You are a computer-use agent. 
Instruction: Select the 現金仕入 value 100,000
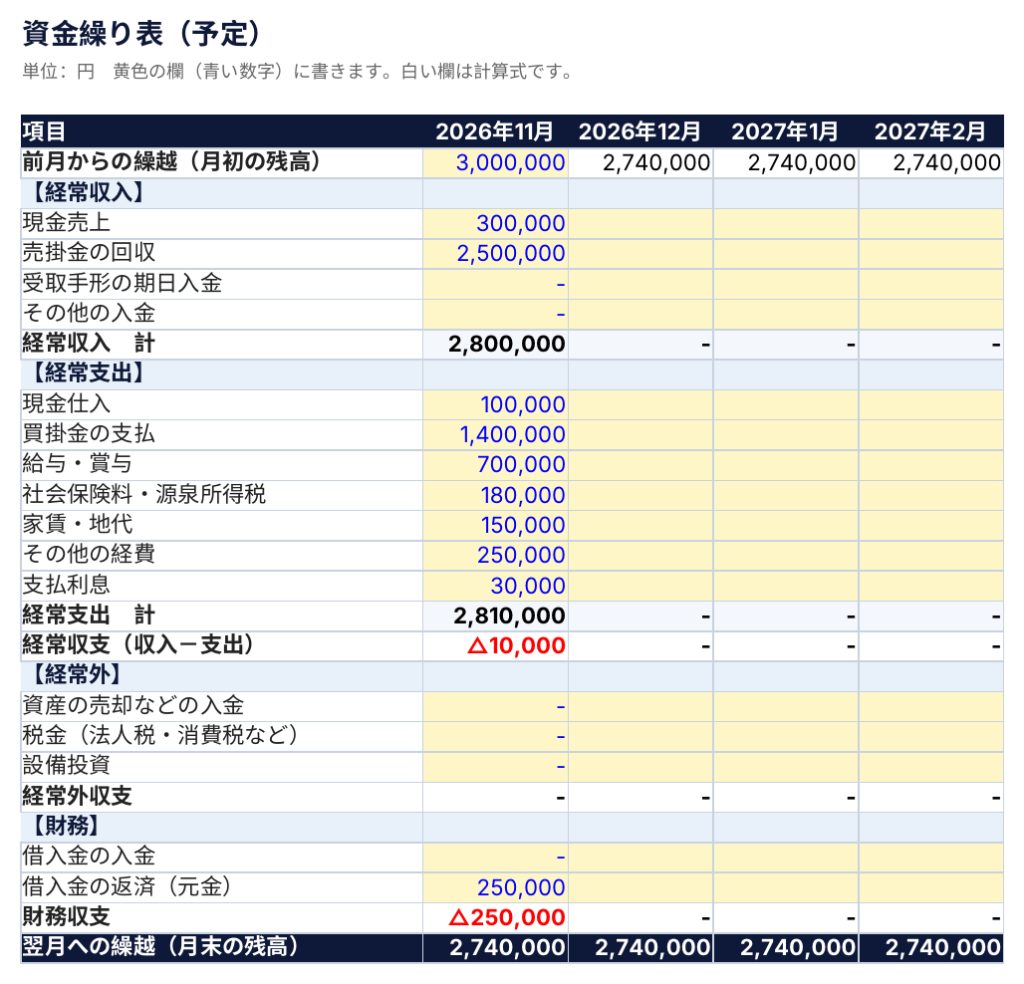click(495, 405)
